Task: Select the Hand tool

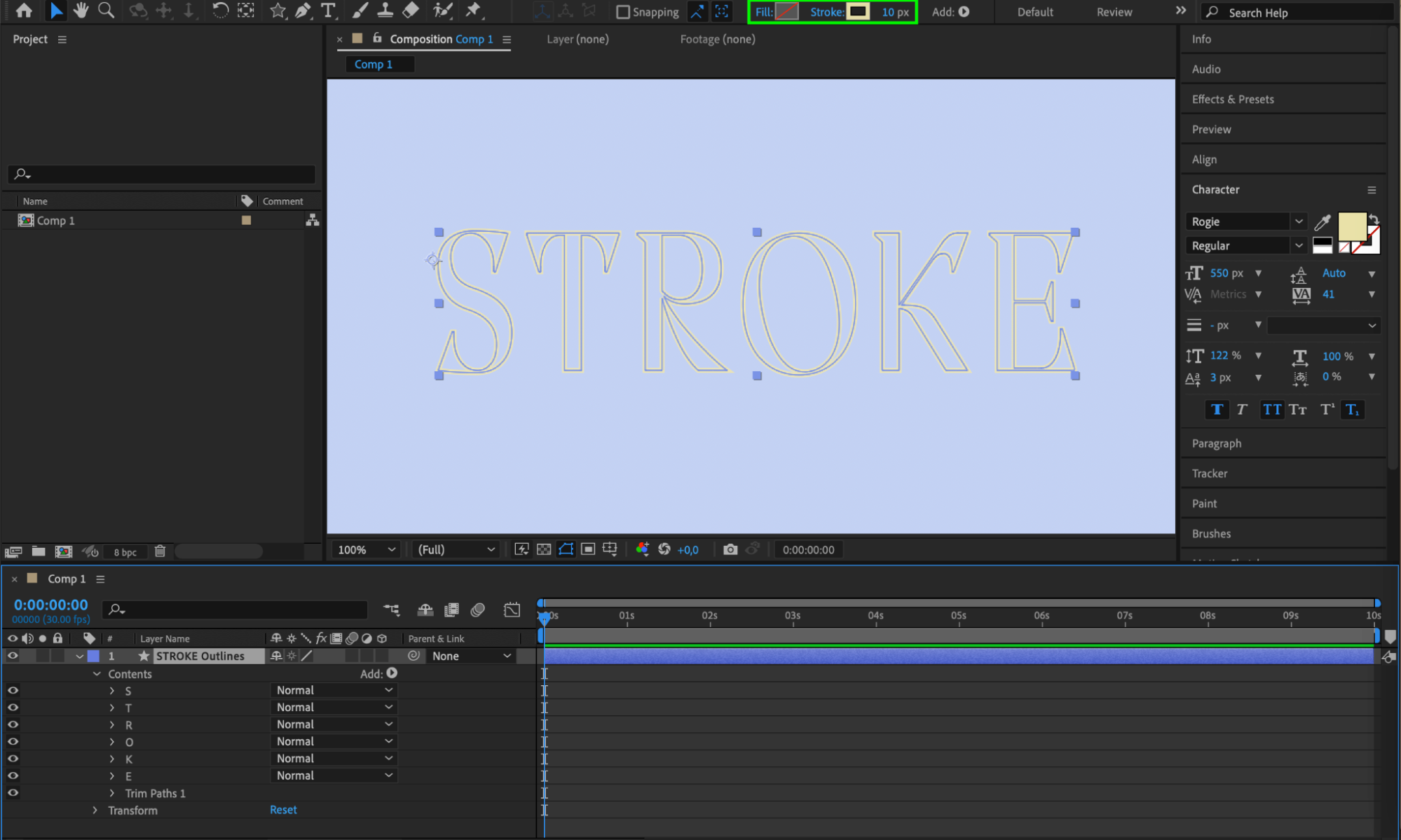Action: pyautogui.click(x=81, y=11)
